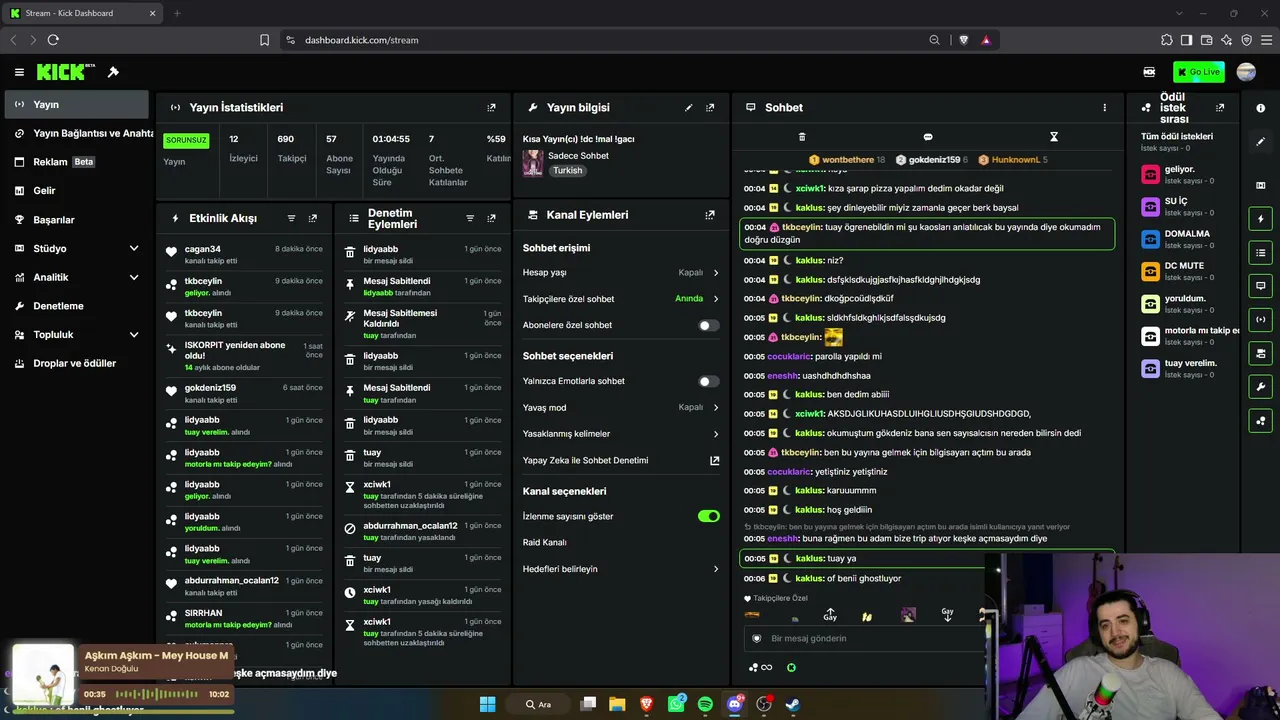
Task: Open Hesap yaşı setting chevron
Action: pyautogui.click(x=716, y=273)
